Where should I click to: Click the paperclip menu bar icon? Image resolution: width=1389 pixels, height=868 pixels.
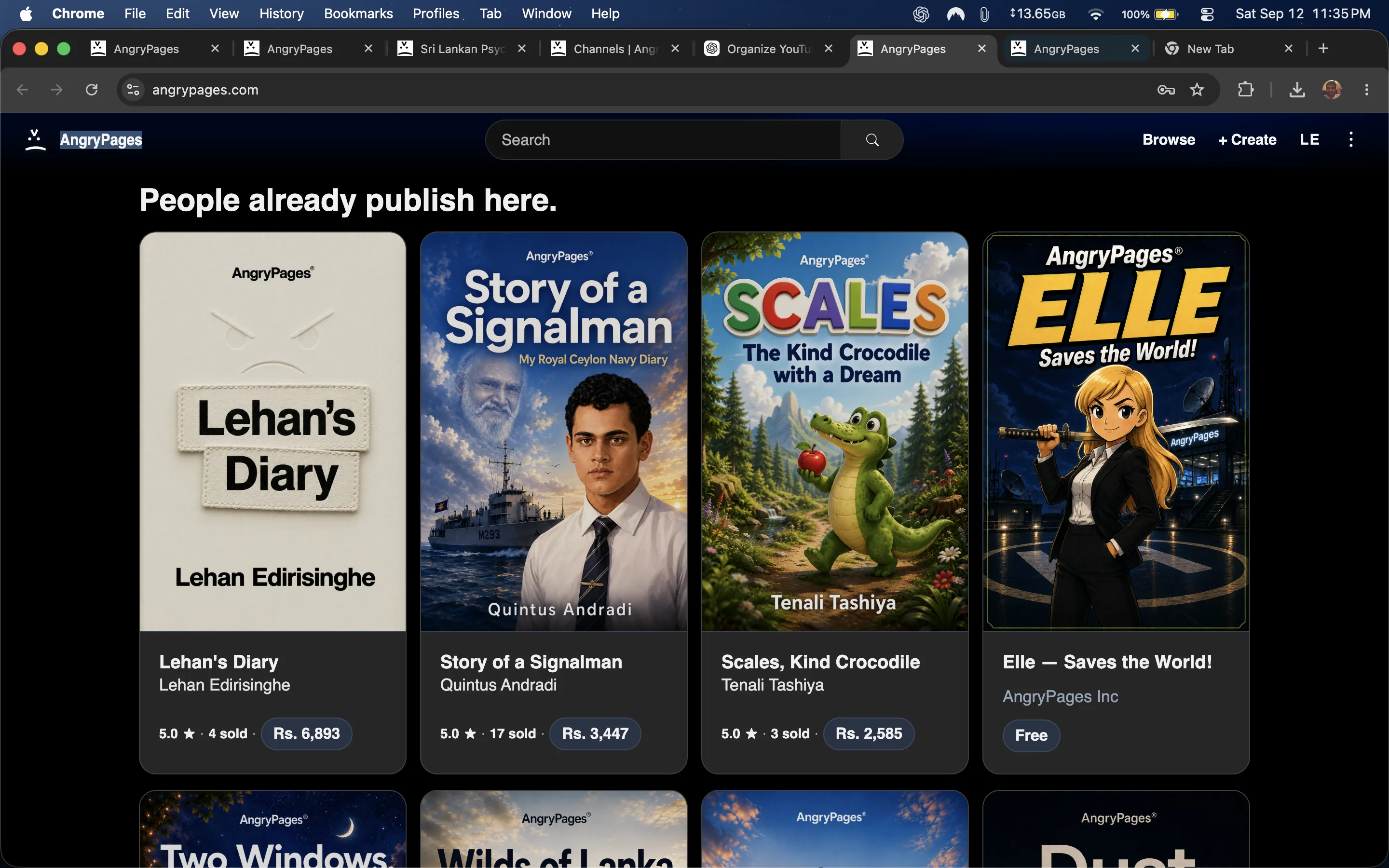pos(984,14)
